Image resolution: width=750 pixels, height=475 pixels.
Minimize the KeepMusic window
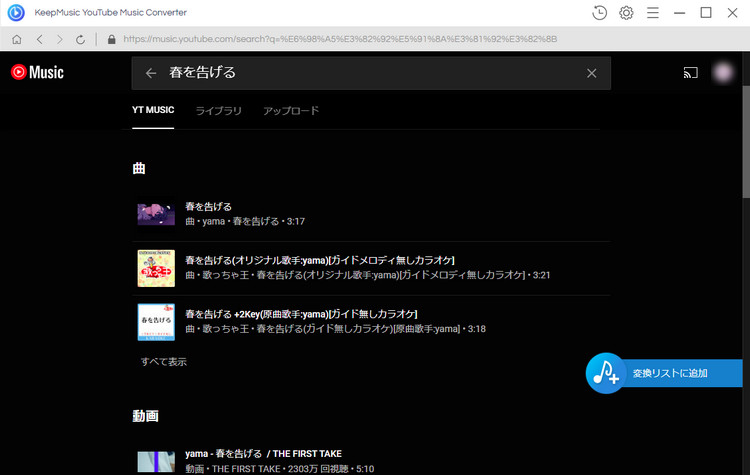click(x=679, y=13)
